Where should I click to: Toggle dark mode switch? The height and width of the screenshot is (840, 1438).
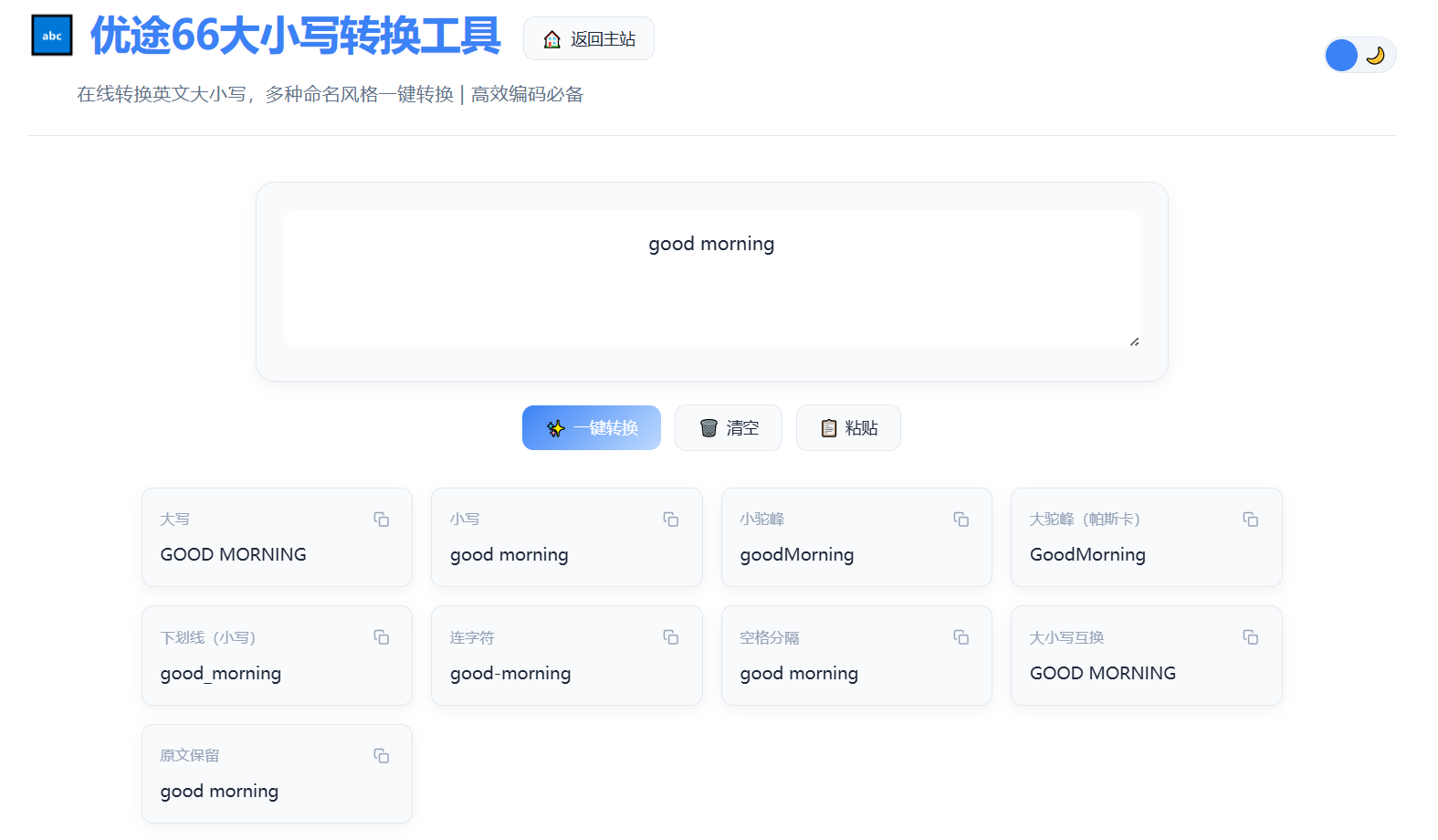pos(1359,55)
